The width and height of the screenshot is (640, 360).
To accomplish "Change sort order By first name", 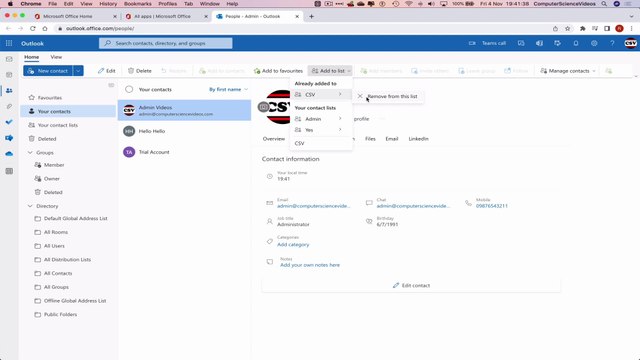I will pyautogui.click(x=228, y=89).
